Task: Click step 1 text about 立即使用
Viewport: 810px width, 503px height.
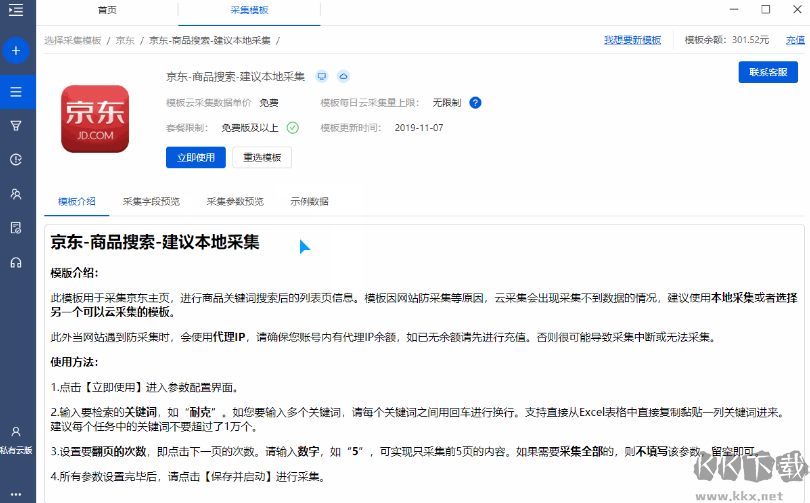Action: (x=145, y=387)
